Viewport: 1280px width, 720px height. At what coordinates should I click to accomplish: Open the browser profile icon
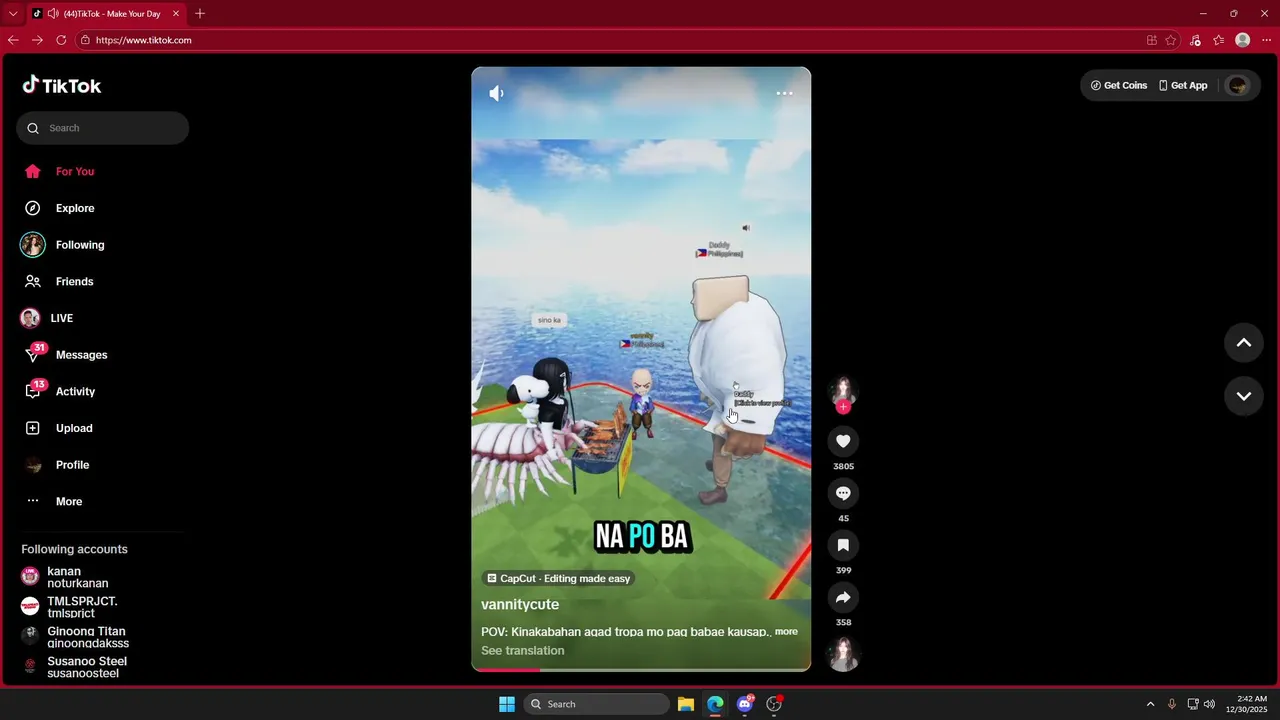coord(1243,40)
